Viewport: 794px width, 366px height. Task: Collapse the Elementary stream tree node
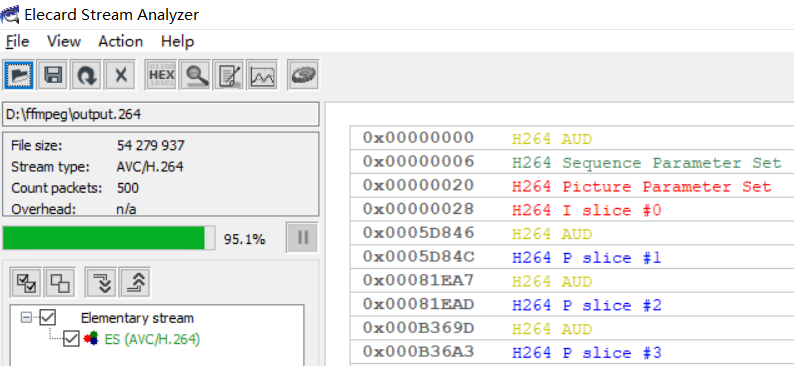[26, 318]
